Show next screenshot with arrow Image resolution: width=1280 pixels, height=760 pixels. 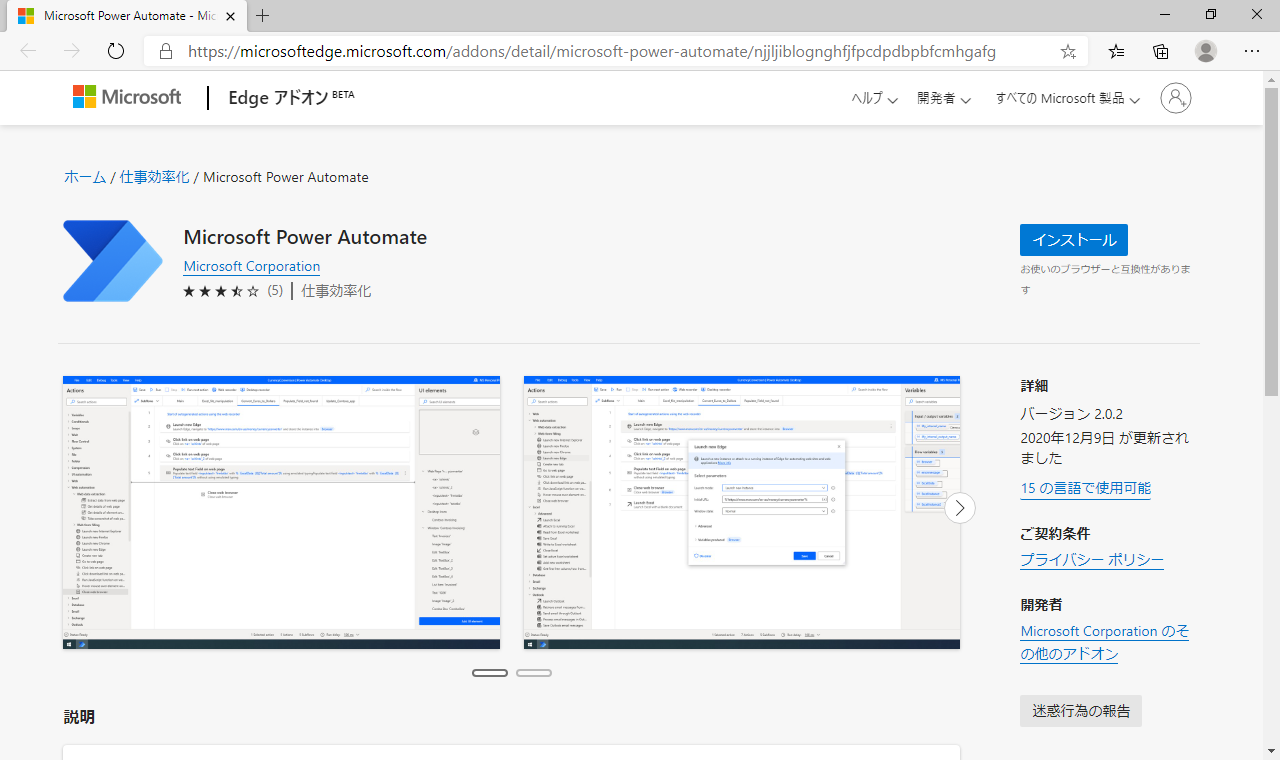(x=960, y=508)
